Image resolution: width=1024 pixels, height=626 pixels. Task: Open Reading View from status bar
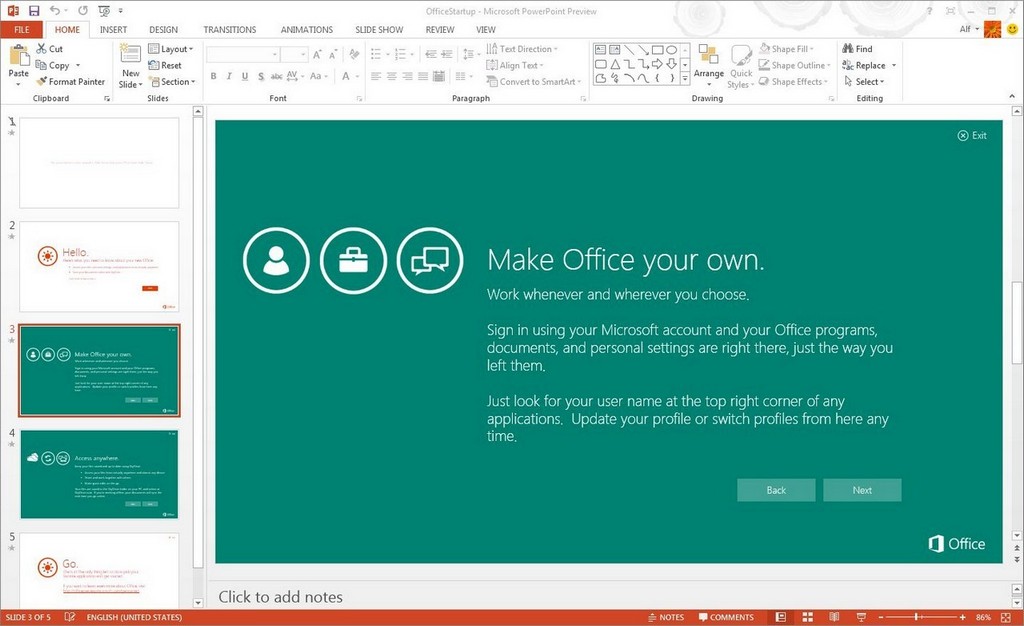834,617
